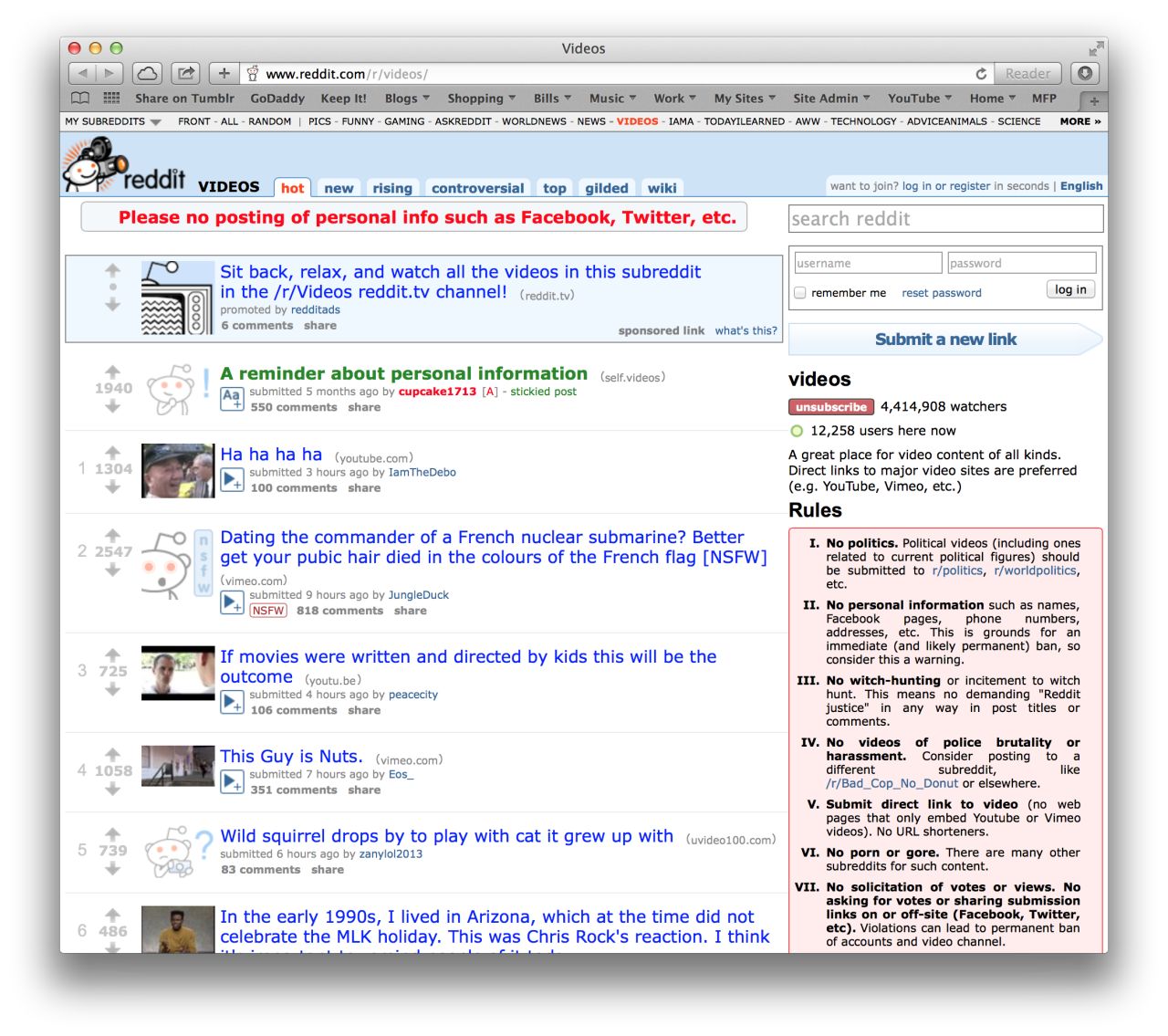This screenshot has height=1036, width=1168.
Task: Downvote the 'This Guy is Nuts' post
Action: [x=112, y=790]
